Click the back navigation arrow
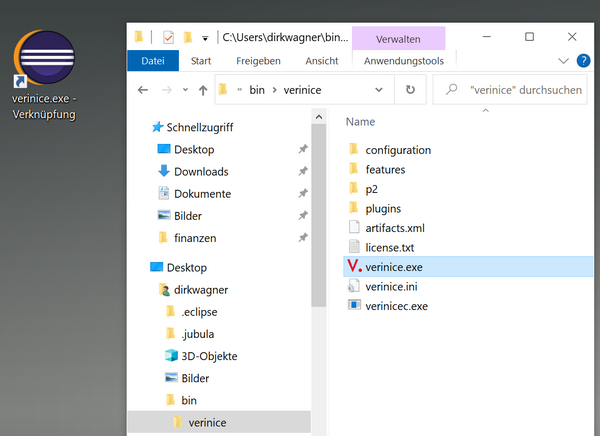 (x=143, y=90)
